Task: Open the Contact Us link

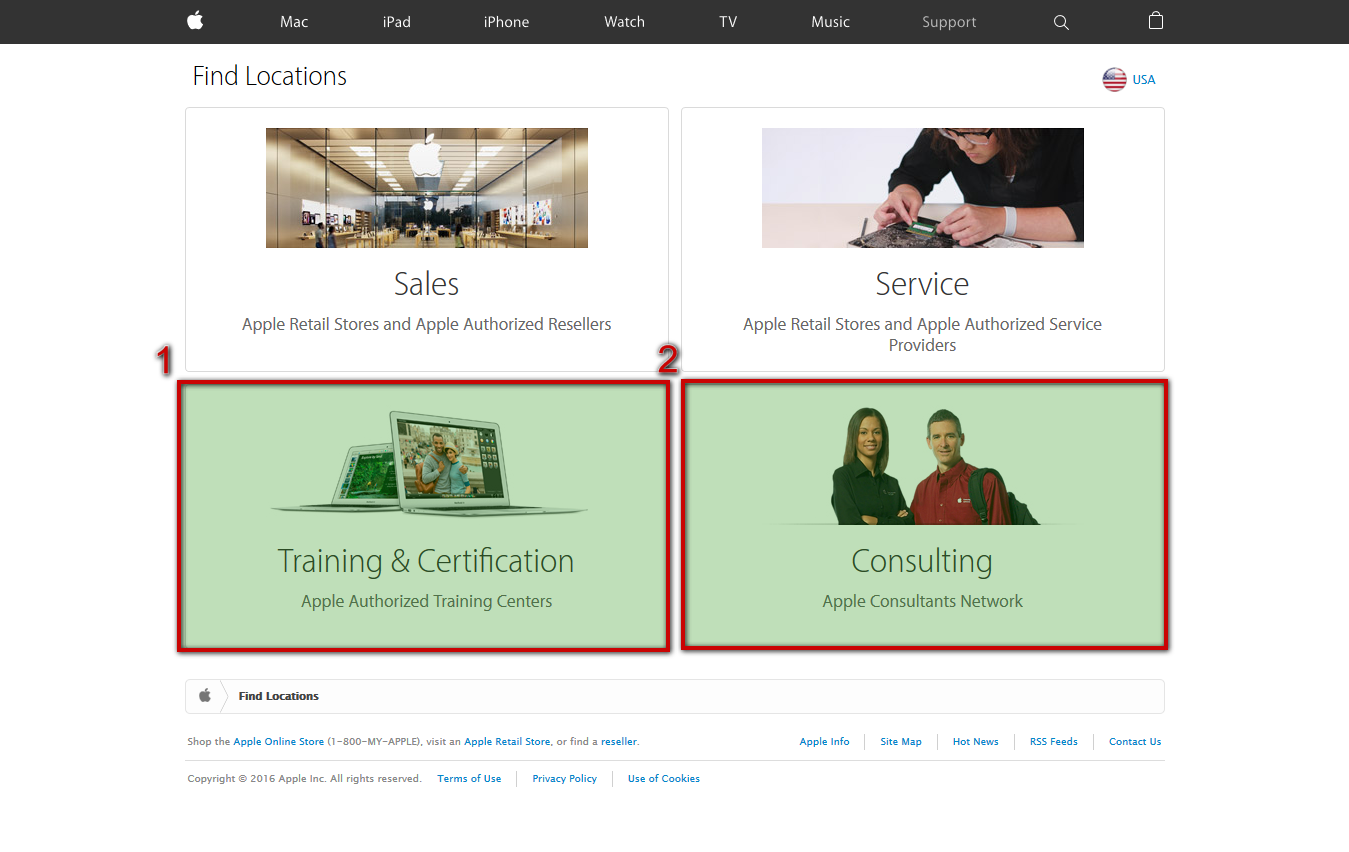Action: [1135, 742]
